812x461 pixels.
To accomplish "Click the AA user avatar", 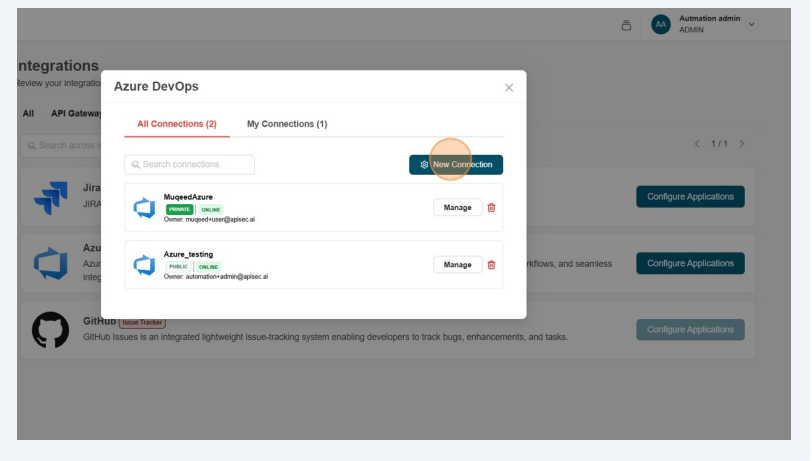I will coord(660,25).
